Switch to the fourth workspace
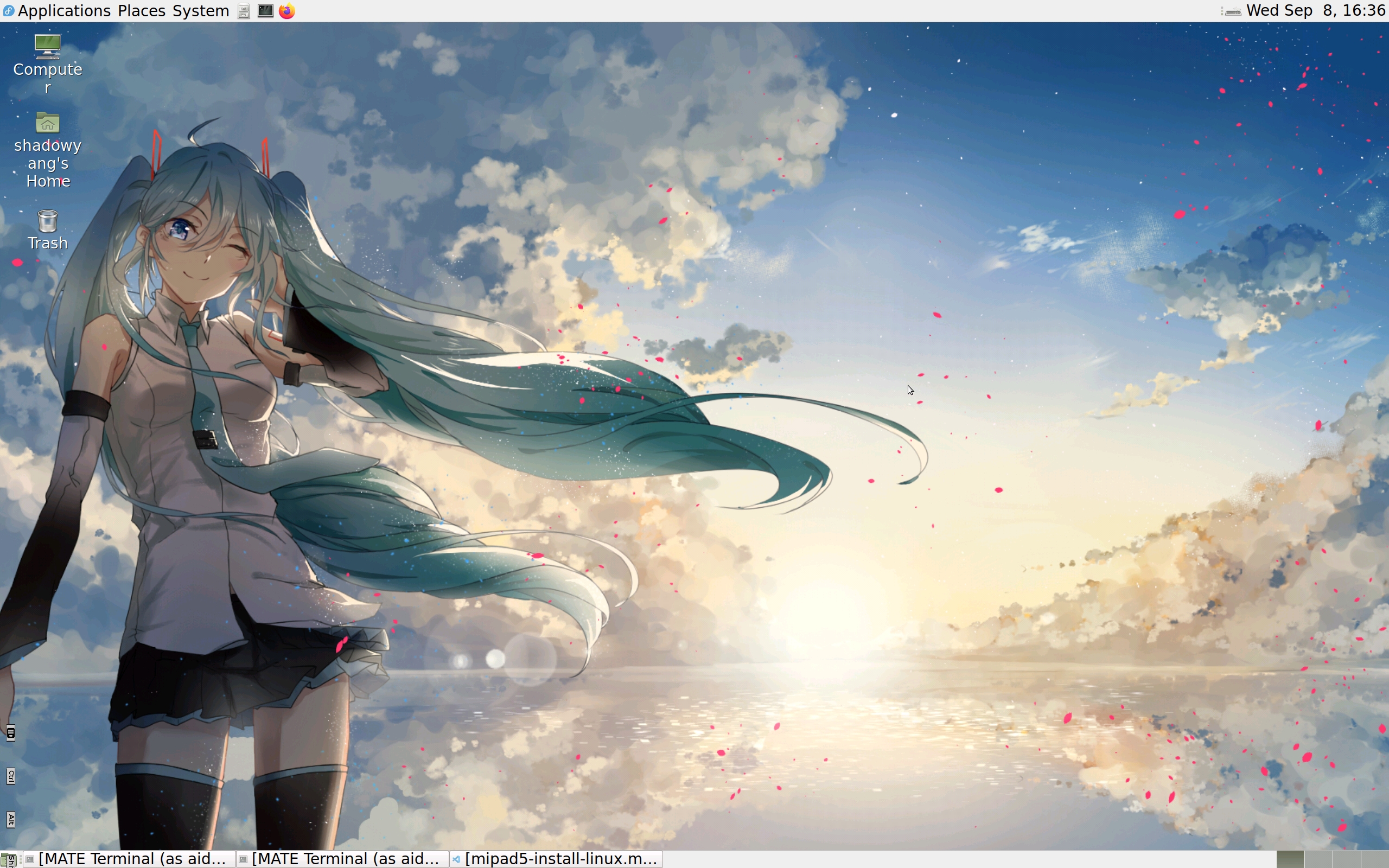Screen dimensions: 1389x868 pos(1375,859)
